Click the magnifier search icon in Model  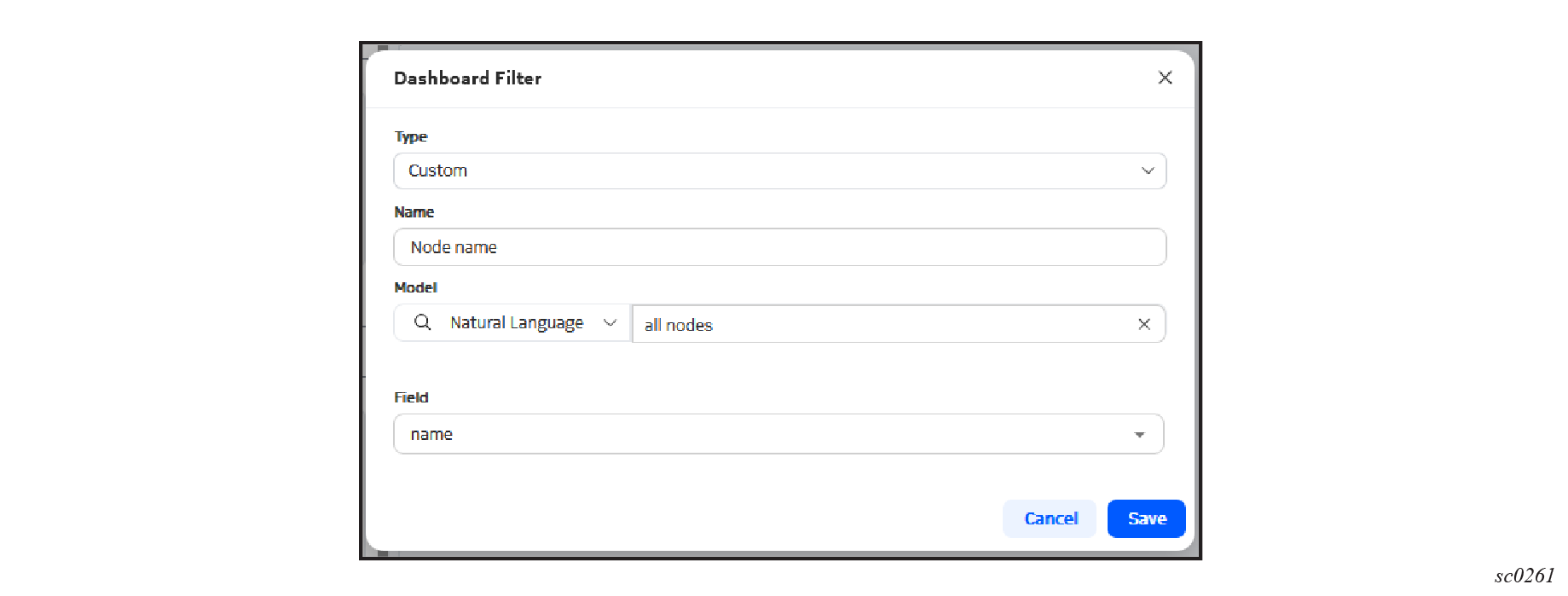pos(422,322)
